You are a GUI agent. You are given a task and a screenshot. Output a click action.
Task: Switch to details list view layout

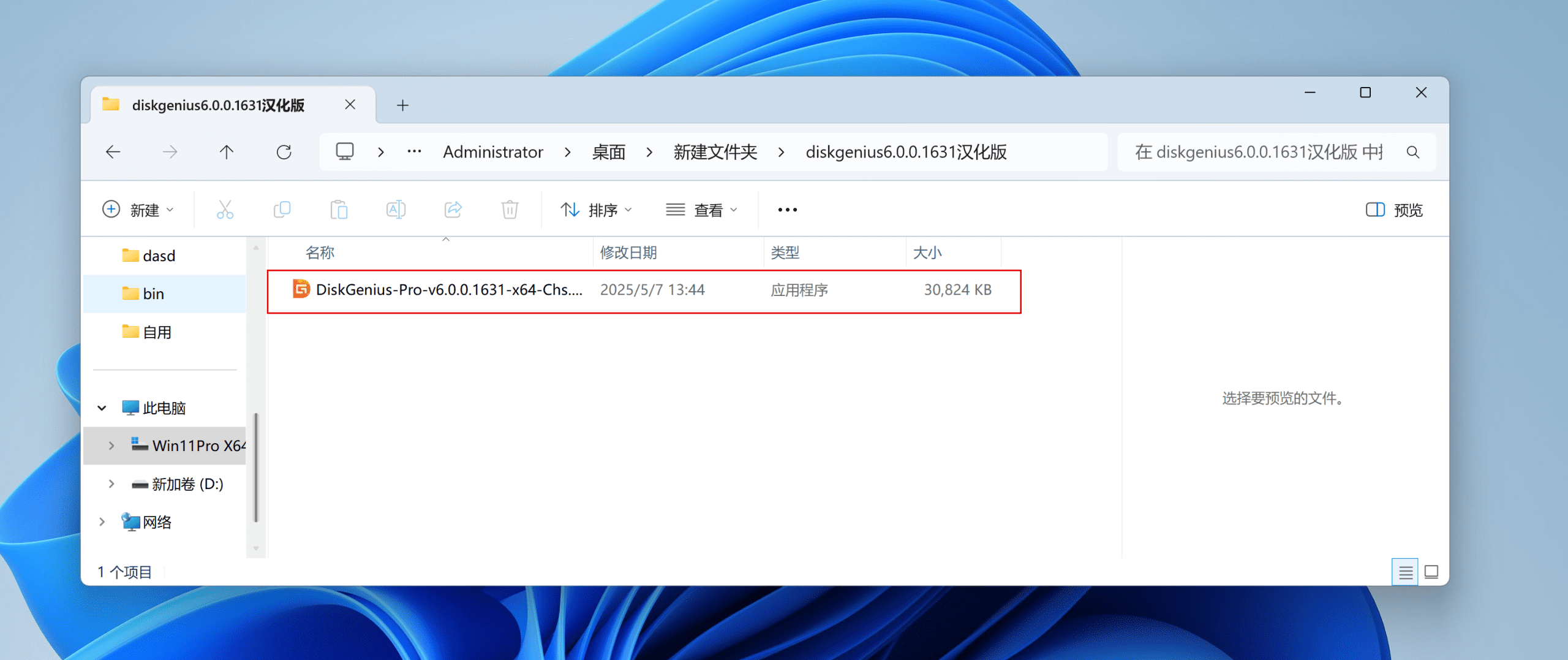(x=1405, y=572)
